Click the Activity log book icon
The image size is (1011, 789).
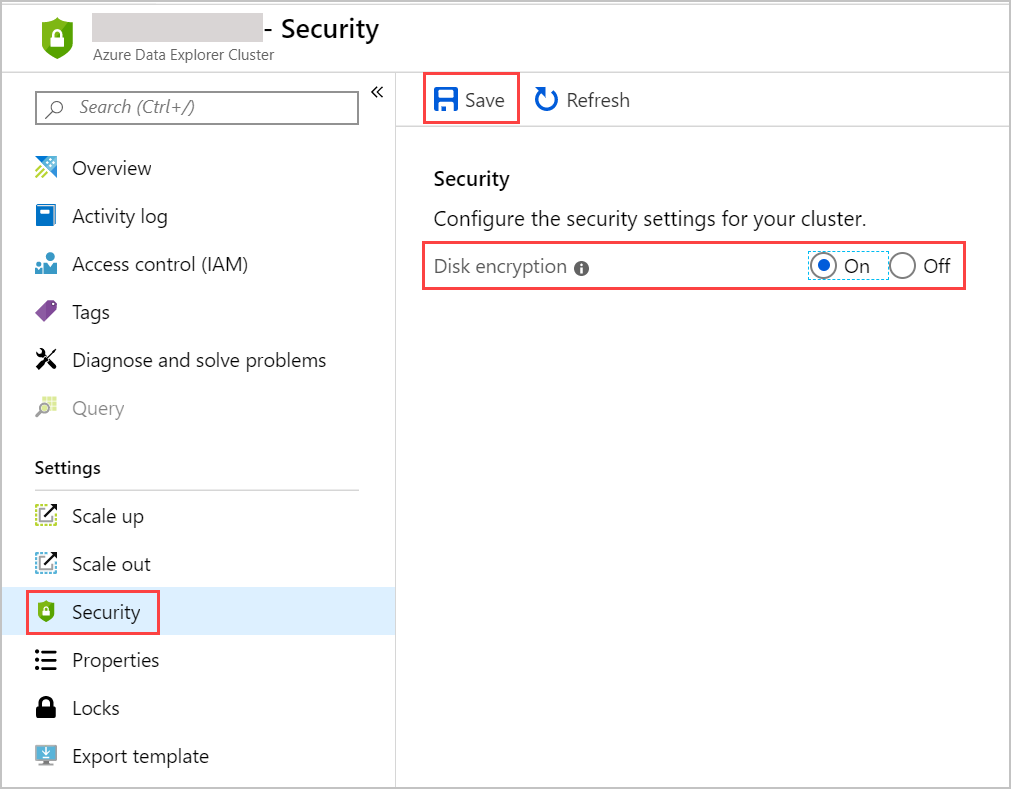coord(46,216)
